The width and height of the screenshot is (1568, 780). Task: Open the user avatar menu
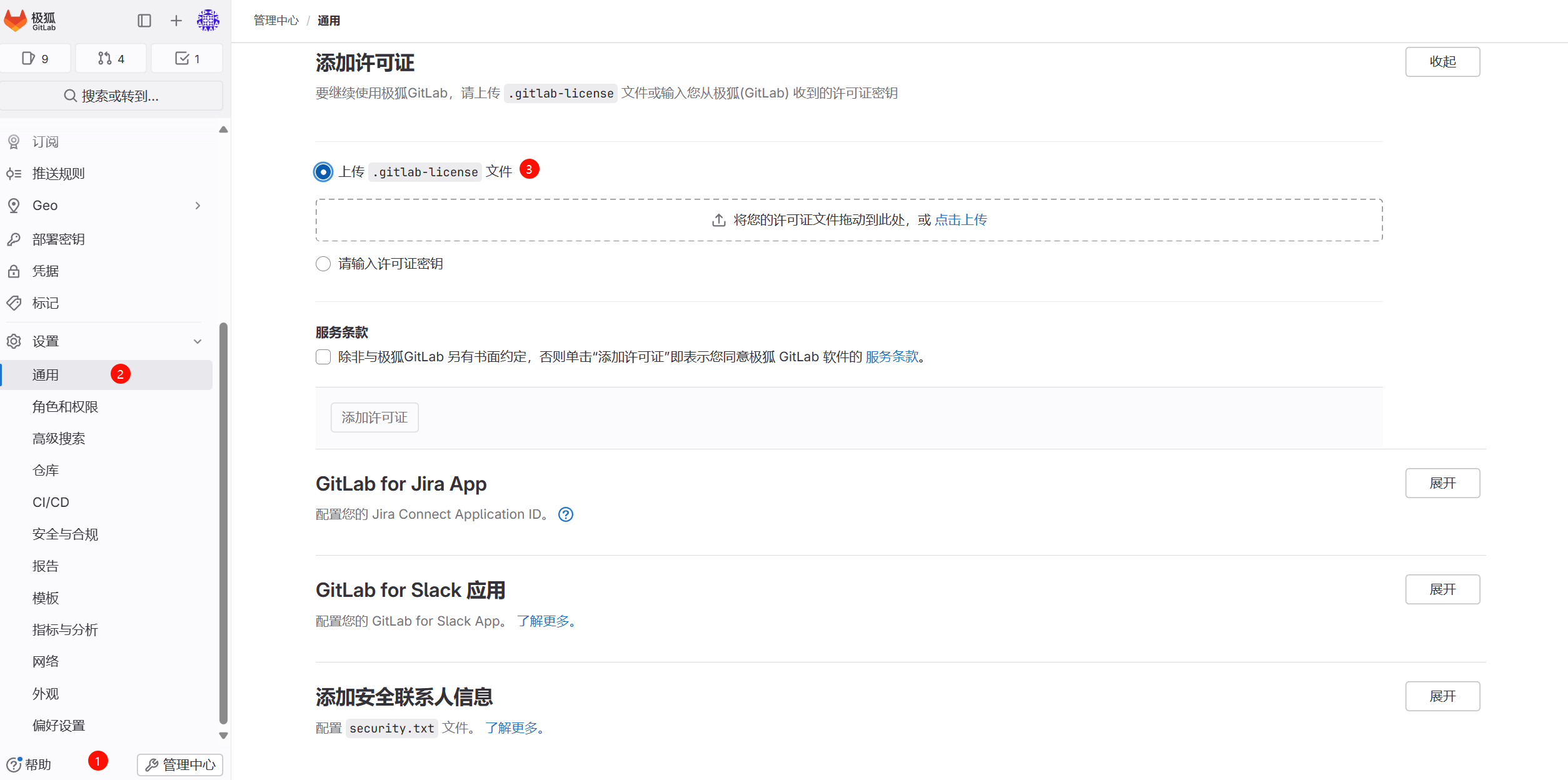[x=208, y=20]
